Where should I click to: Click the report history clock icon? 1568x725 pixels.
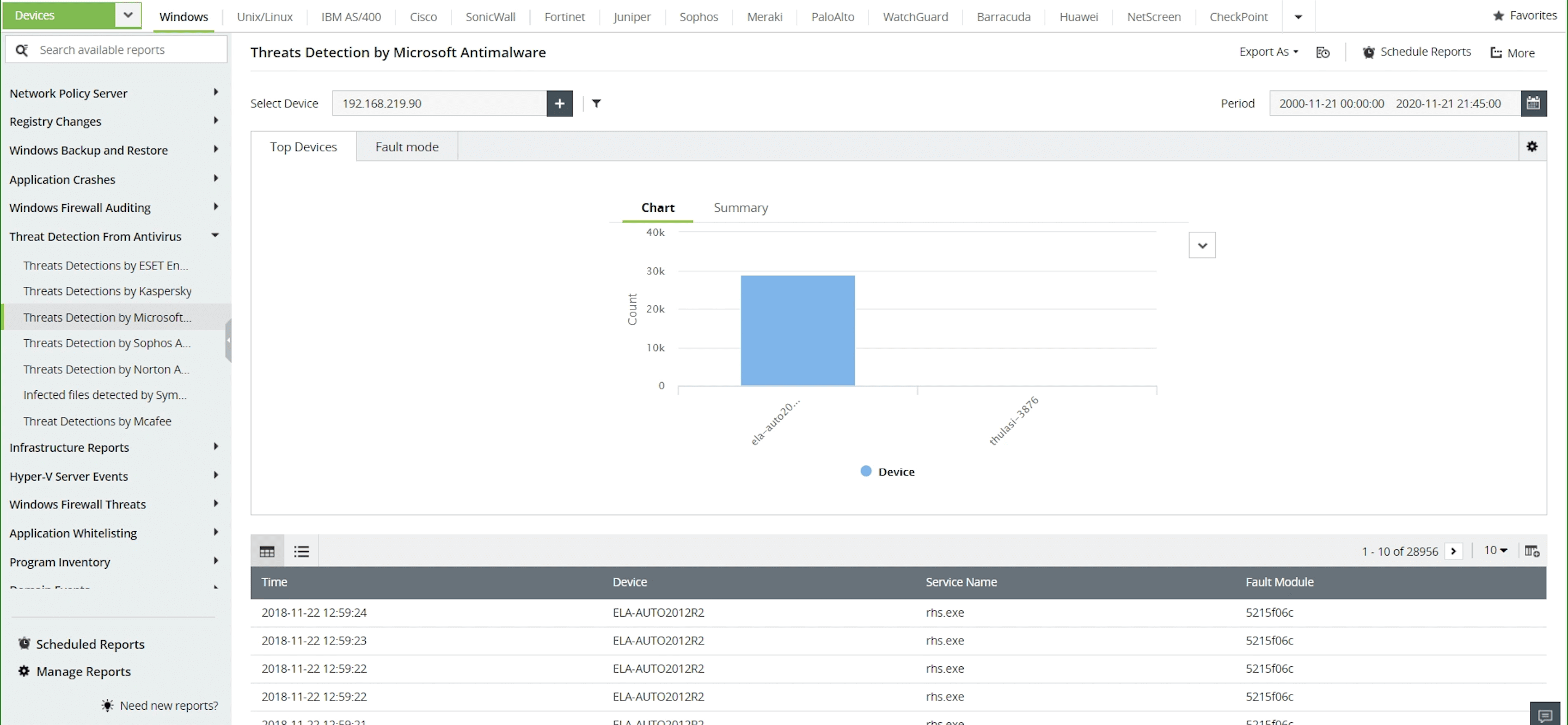click(x=1322, y=52)
